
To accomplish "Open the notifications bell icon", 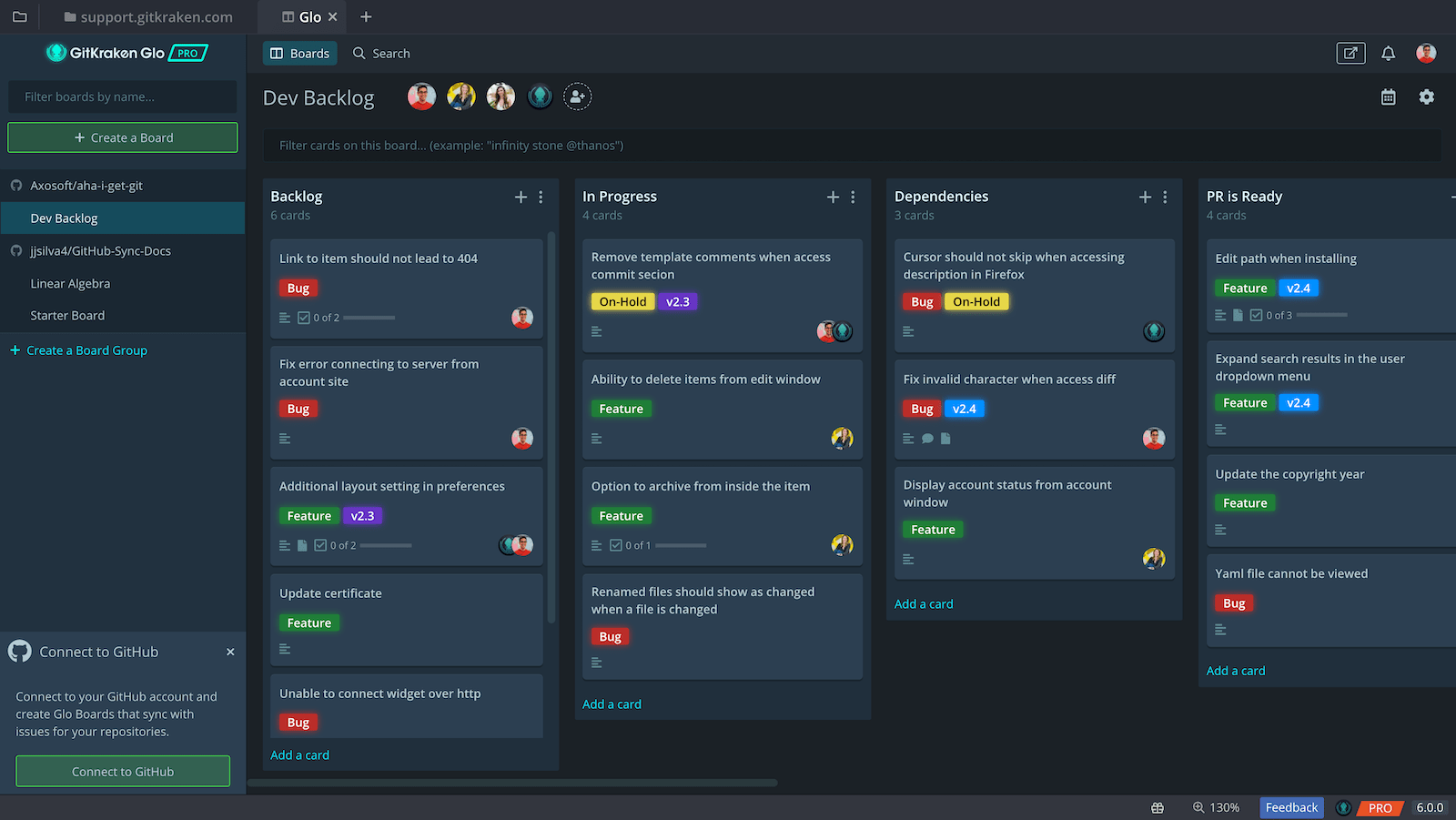I will [x=1388, y=53].
